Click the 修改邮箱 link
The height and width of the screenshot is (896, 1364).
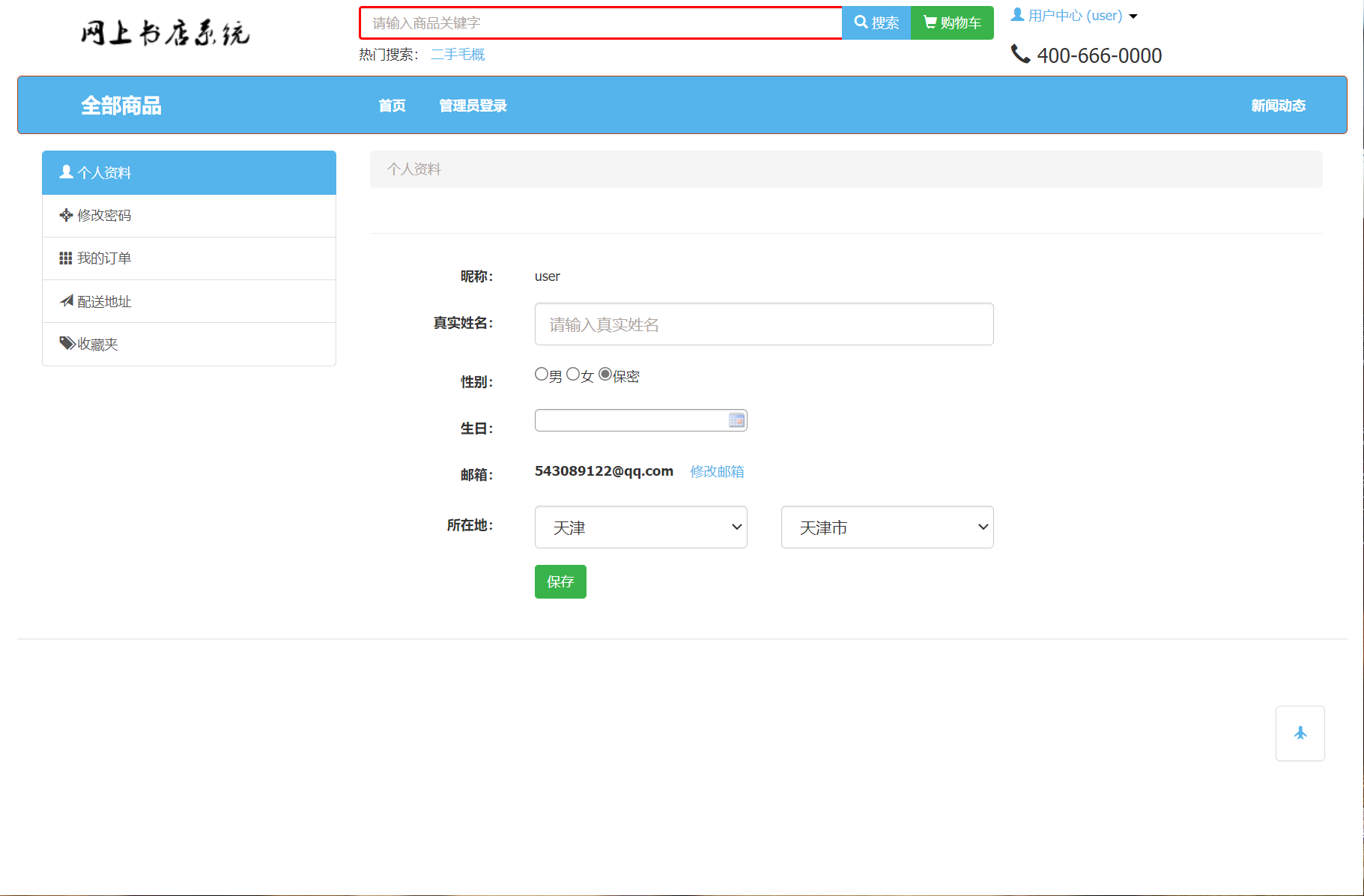(x=717, y=471)
